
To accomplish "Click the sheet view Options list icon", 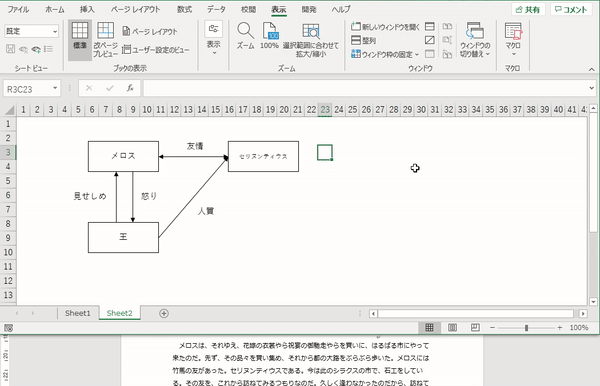I will tap(48, 49).
